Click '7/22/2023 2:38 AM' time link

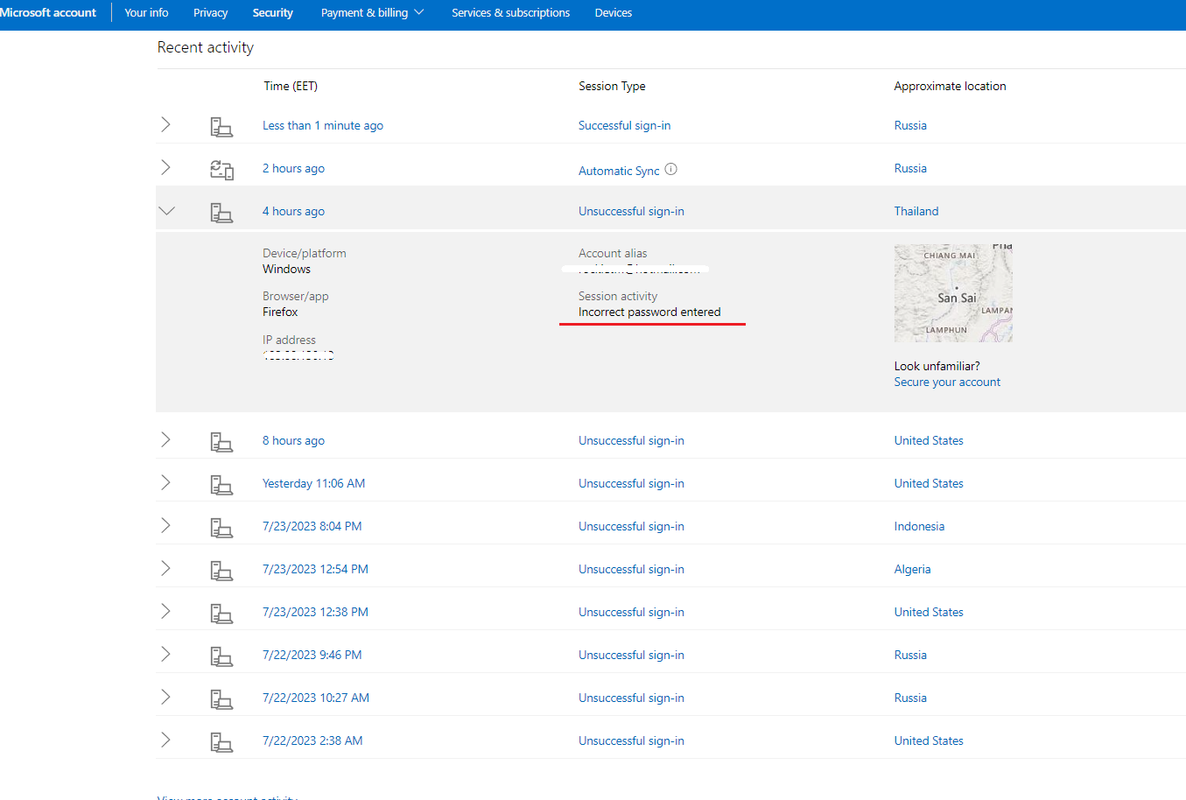(312, 741)
